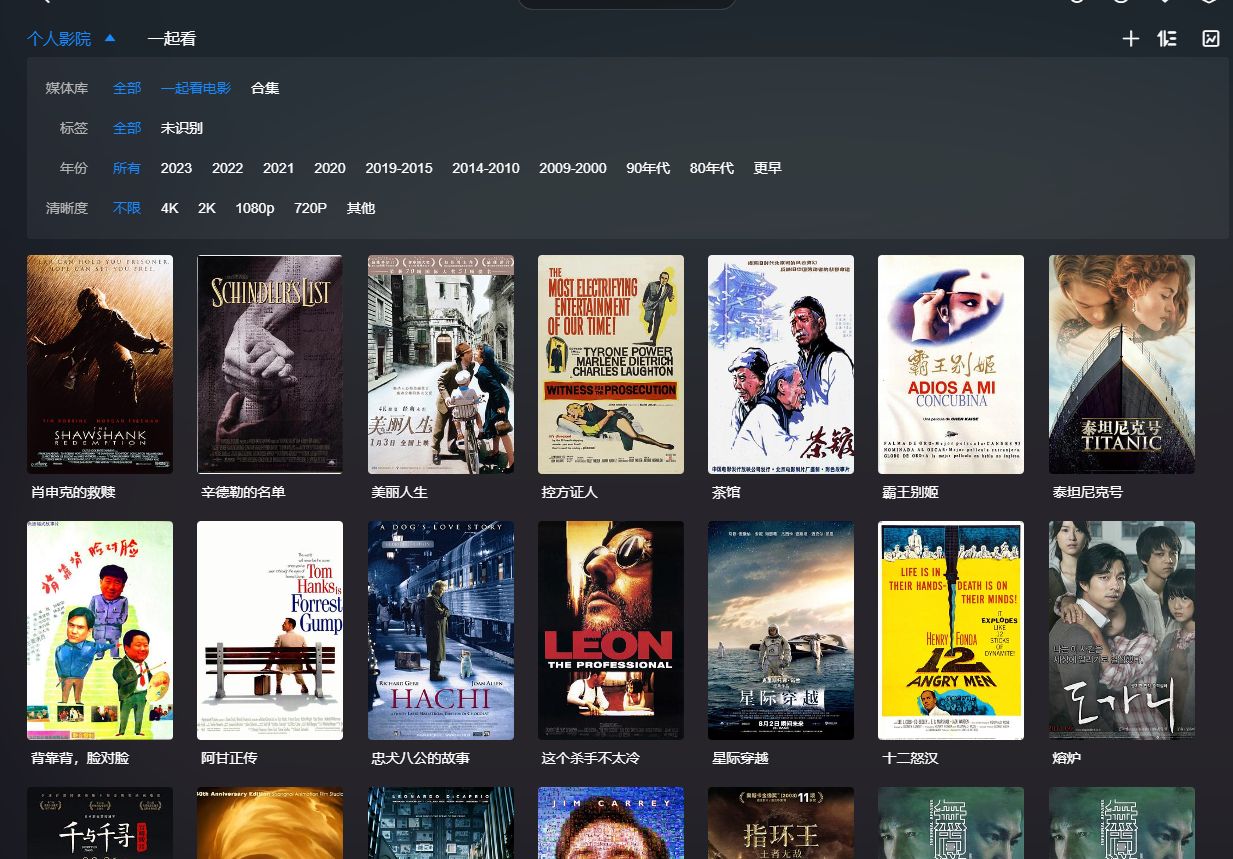Open the Titanic movie poster
Screen dimensions: 1233x859
click(x=1122, y=364)
